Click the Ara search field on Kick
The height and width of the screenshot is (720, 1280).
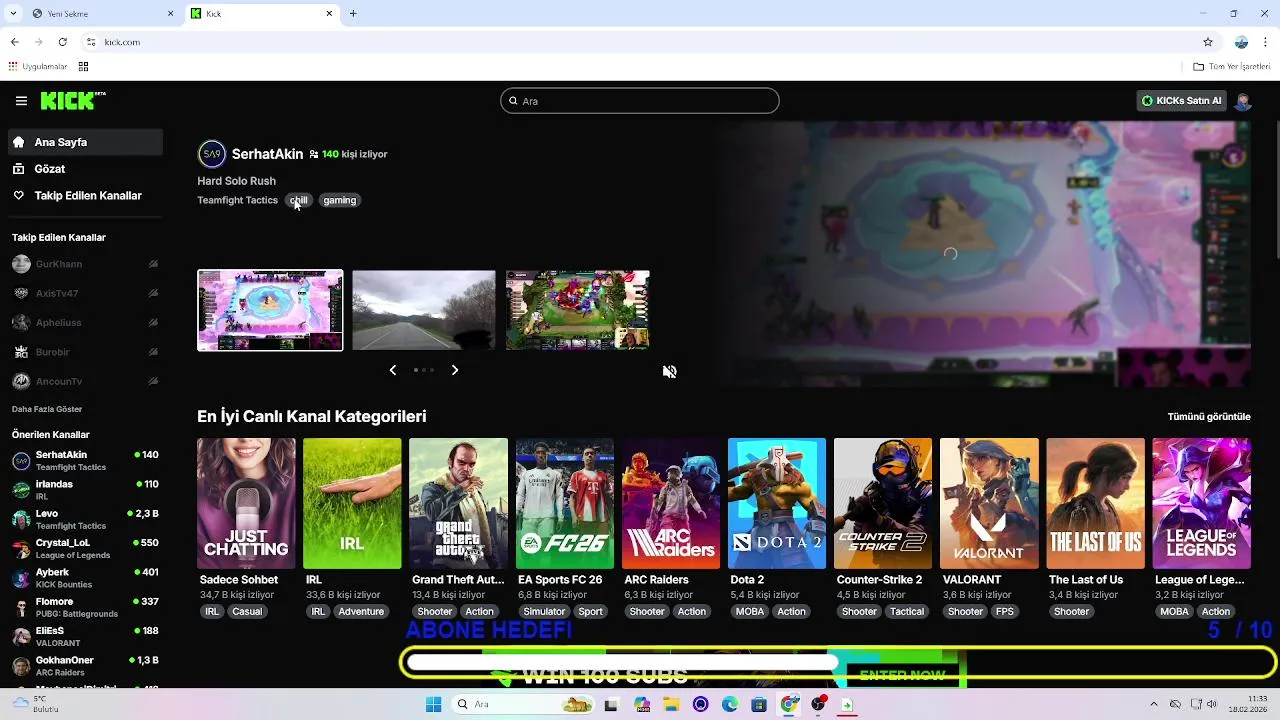pyautogui.click(x=640, y=101)
